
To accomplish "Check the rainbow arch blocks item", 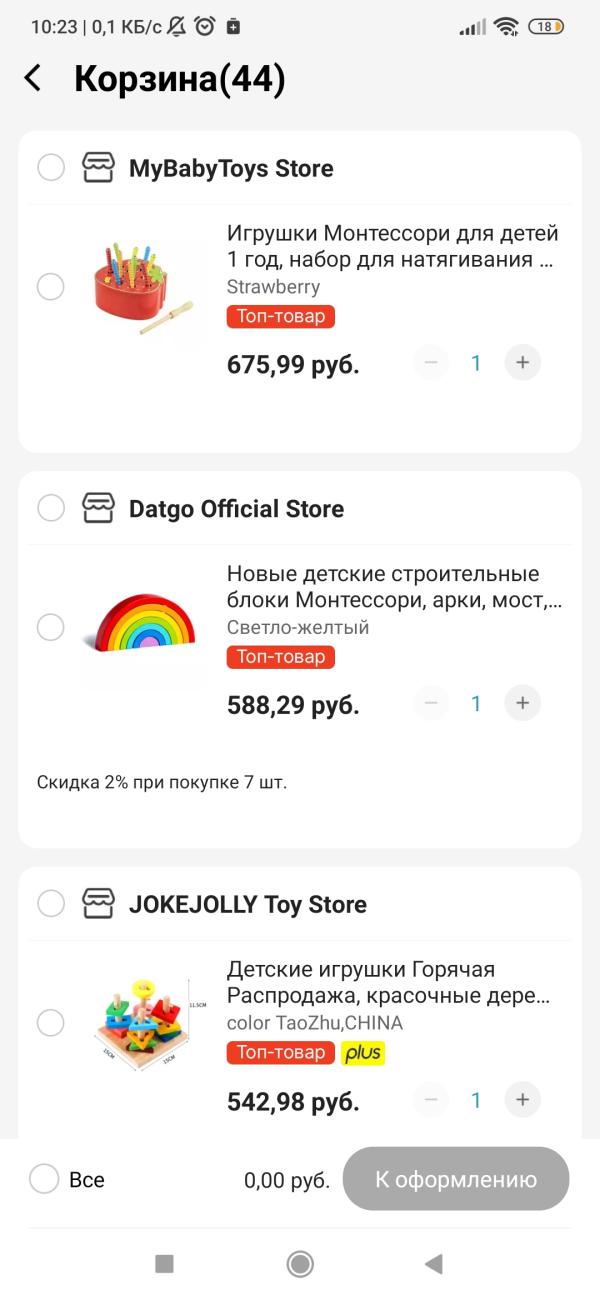I will point(51,627).
